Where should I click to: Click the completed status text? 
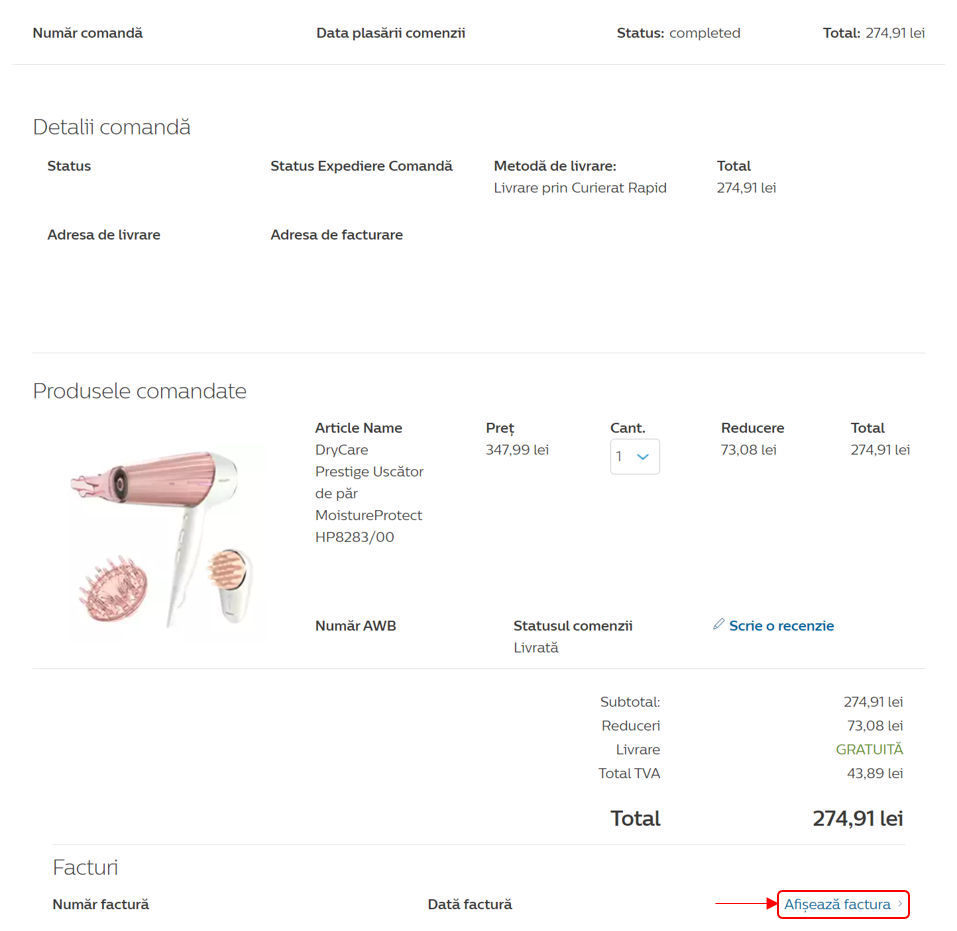(x=705, y=33)
